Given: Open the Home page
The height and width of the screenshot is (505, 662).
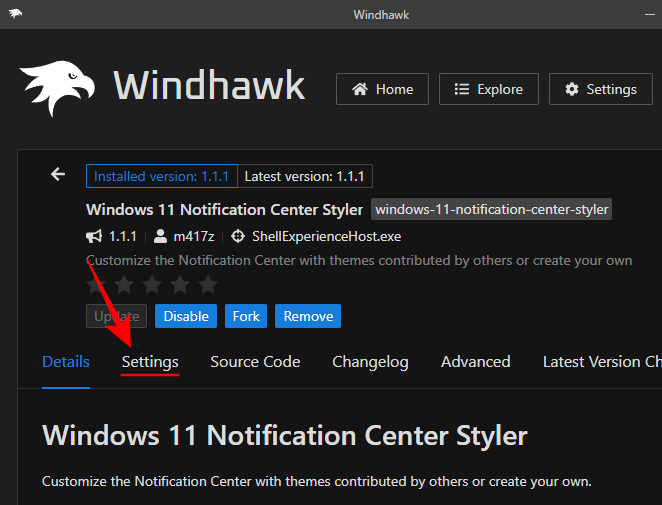Looking at the screenshot, I should coord(382,89).
